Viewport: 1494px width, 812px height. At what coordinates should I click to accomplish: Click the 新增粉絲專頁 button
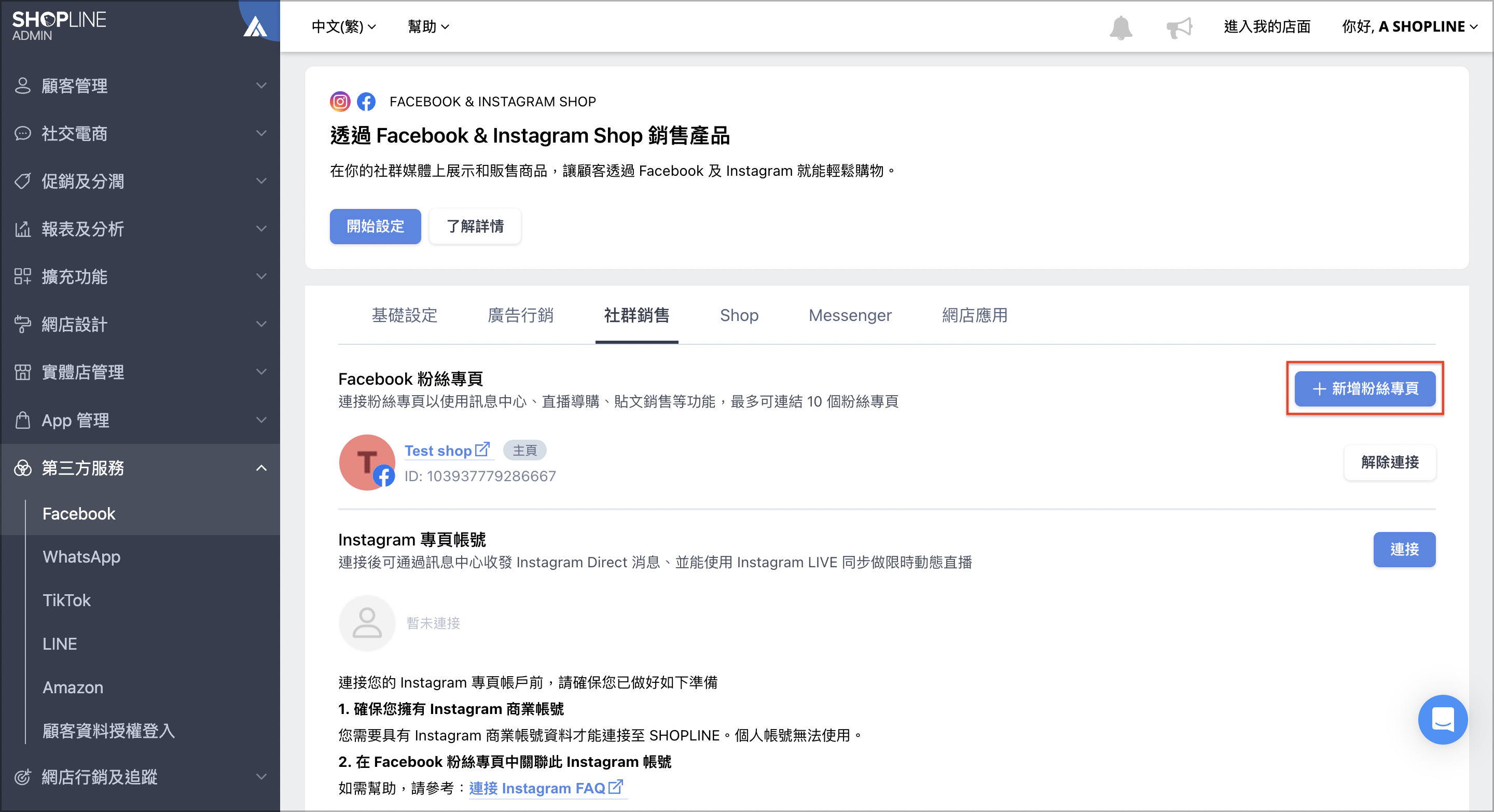[1365, 388]
